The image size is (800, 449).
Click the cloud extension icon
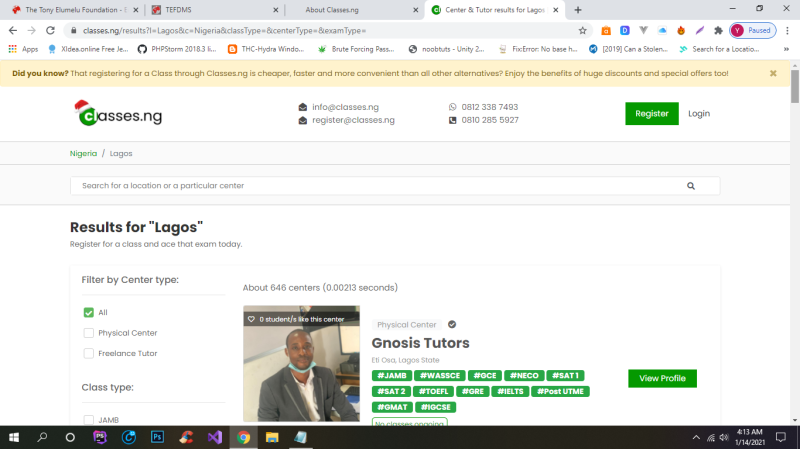coord(662,31)
